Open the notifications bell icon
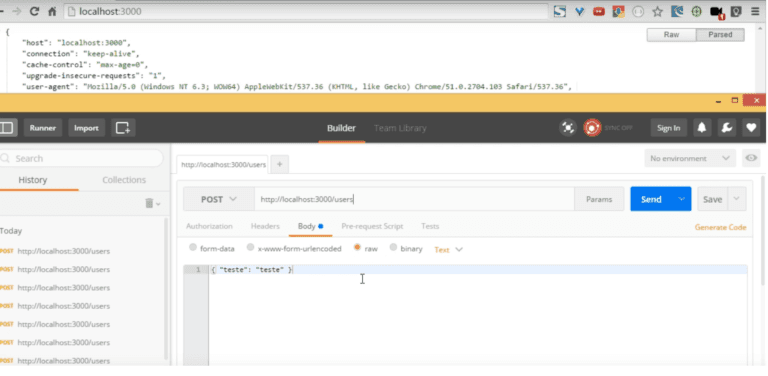The width and height of the screenshot is (768, 376). (x=702, y=128)
